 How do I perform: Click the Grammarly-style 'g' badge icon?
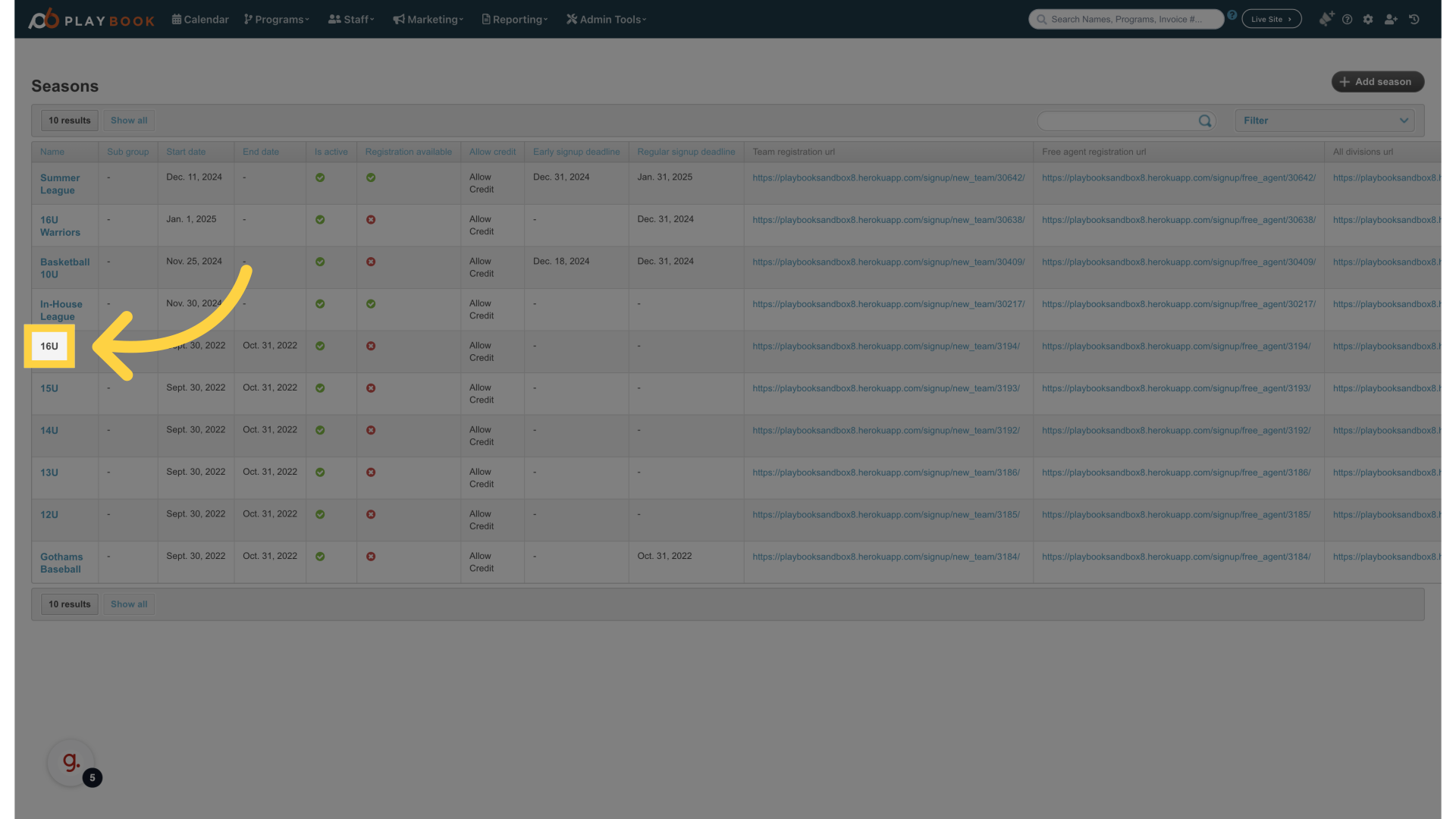(x=71, y=762)
